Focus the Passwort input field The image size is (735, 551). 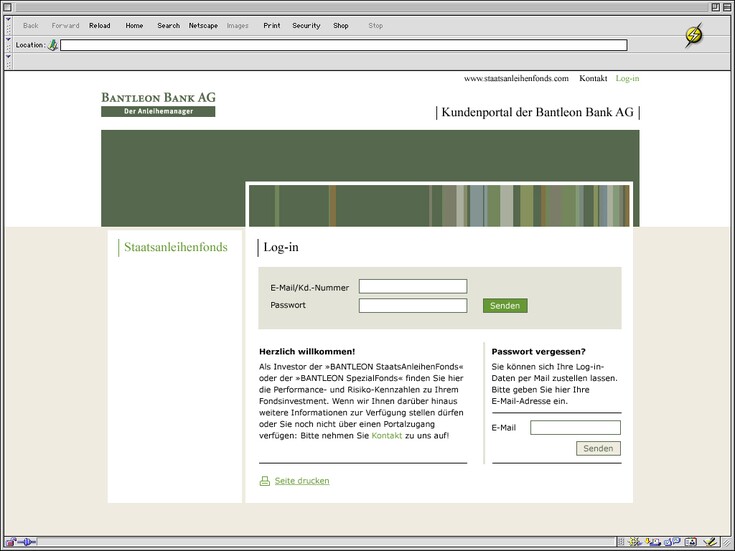(413, 305)
